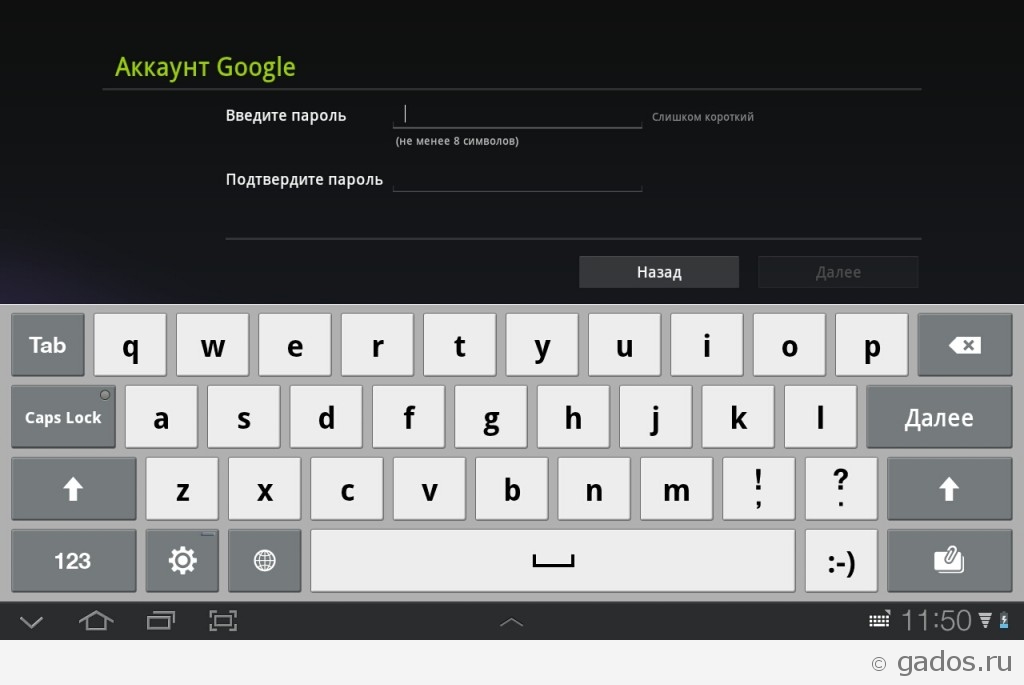Go to home screen via home icon
Screen dimensions: 1024x685
pos(96,620)
